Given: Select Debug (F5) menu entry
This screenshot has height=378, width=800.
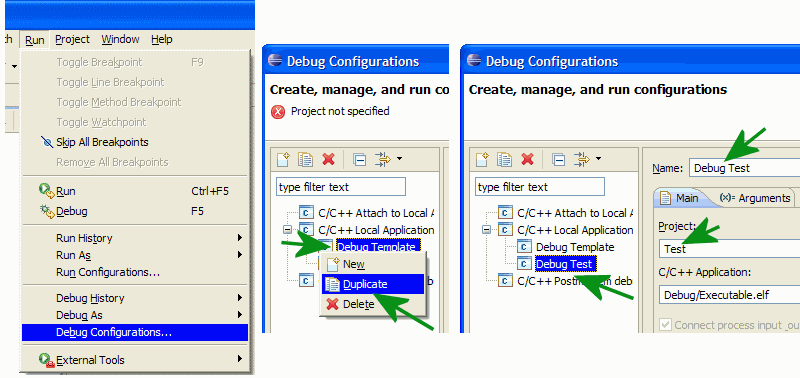Looking at the screenshot, I should (135, 211).
